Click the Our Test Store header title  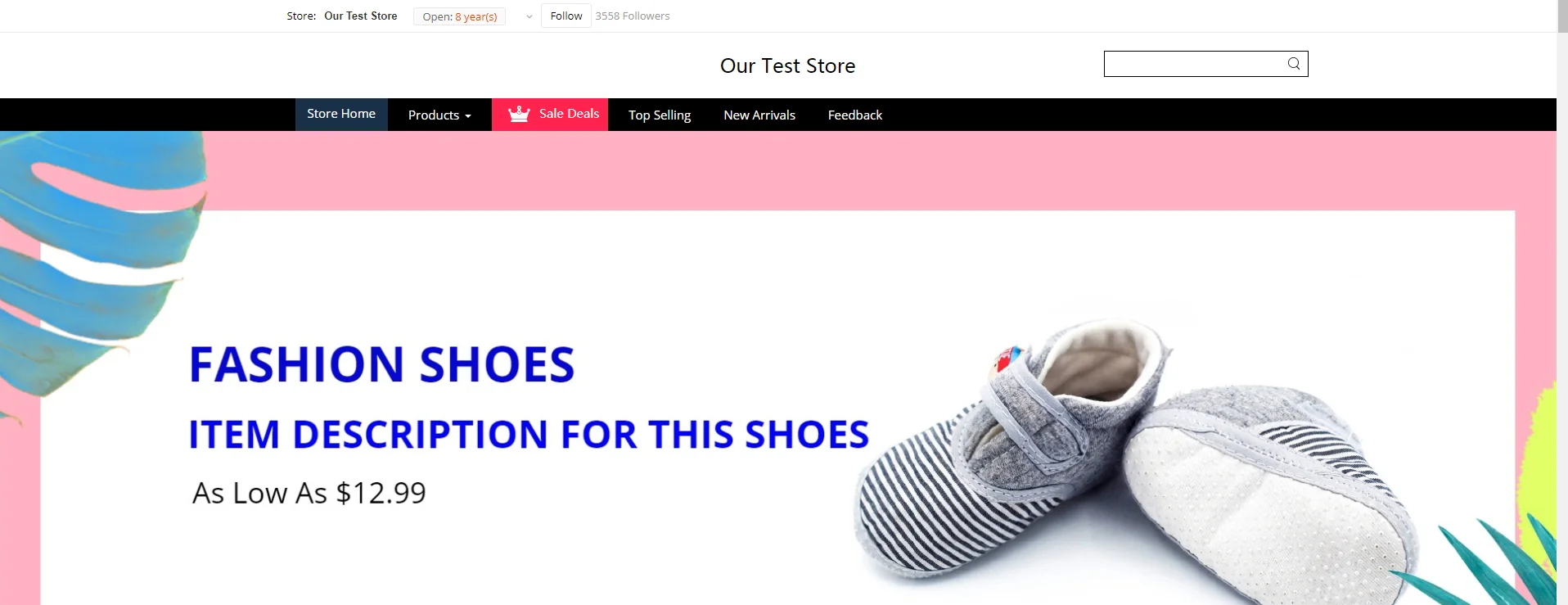[788, 65]
